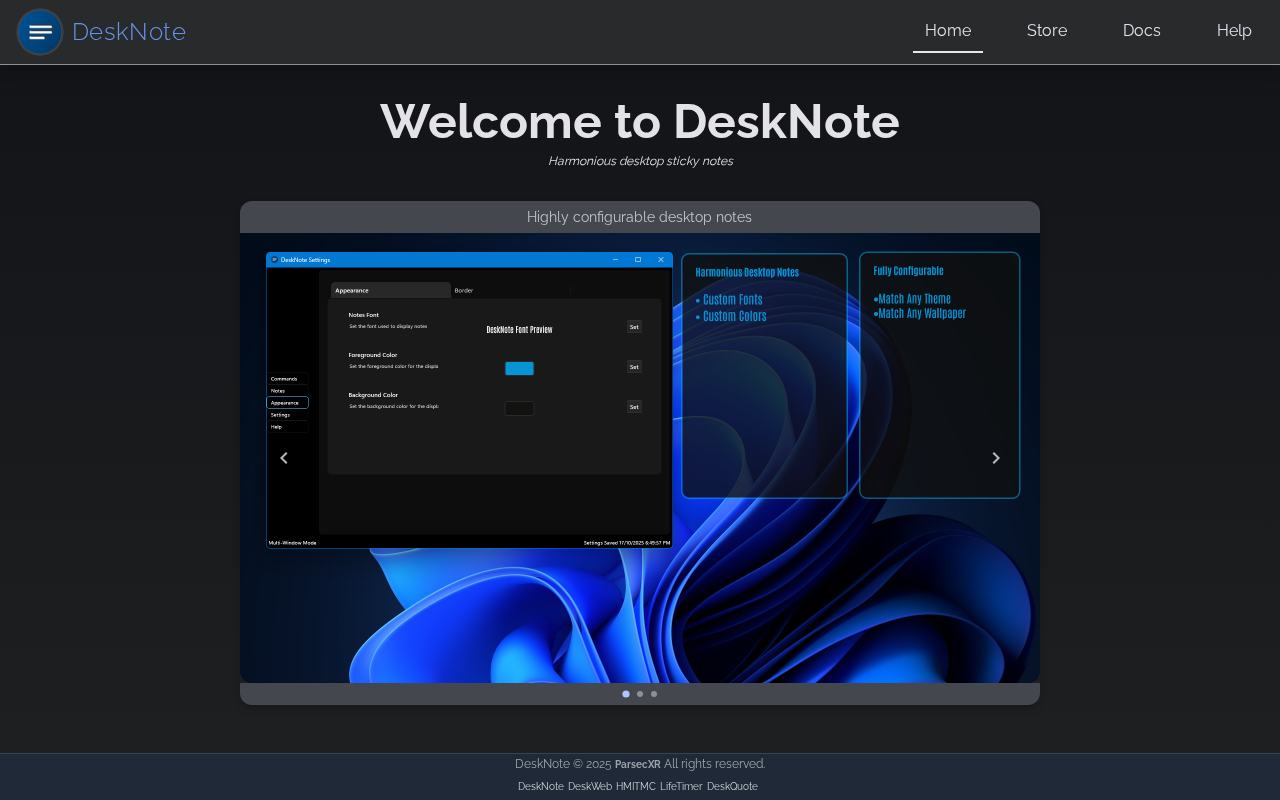Click 'Harmonious desktop sticky notes' tagline

(x=640, y=161)
